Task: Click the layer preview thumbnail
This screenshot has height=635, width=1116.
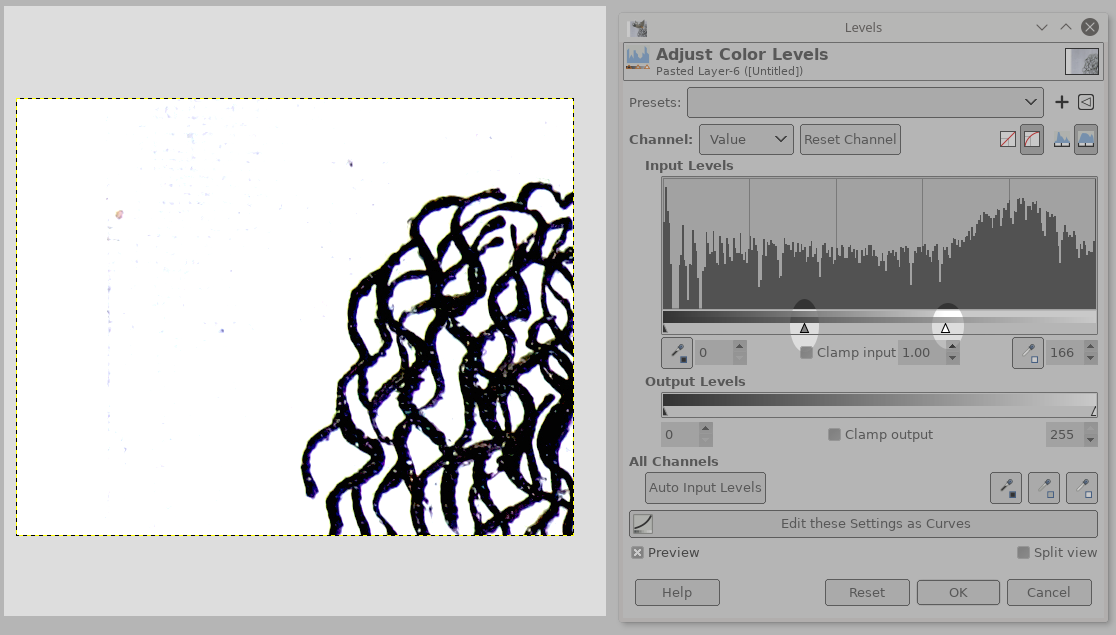Action: tap(1081, 61)
